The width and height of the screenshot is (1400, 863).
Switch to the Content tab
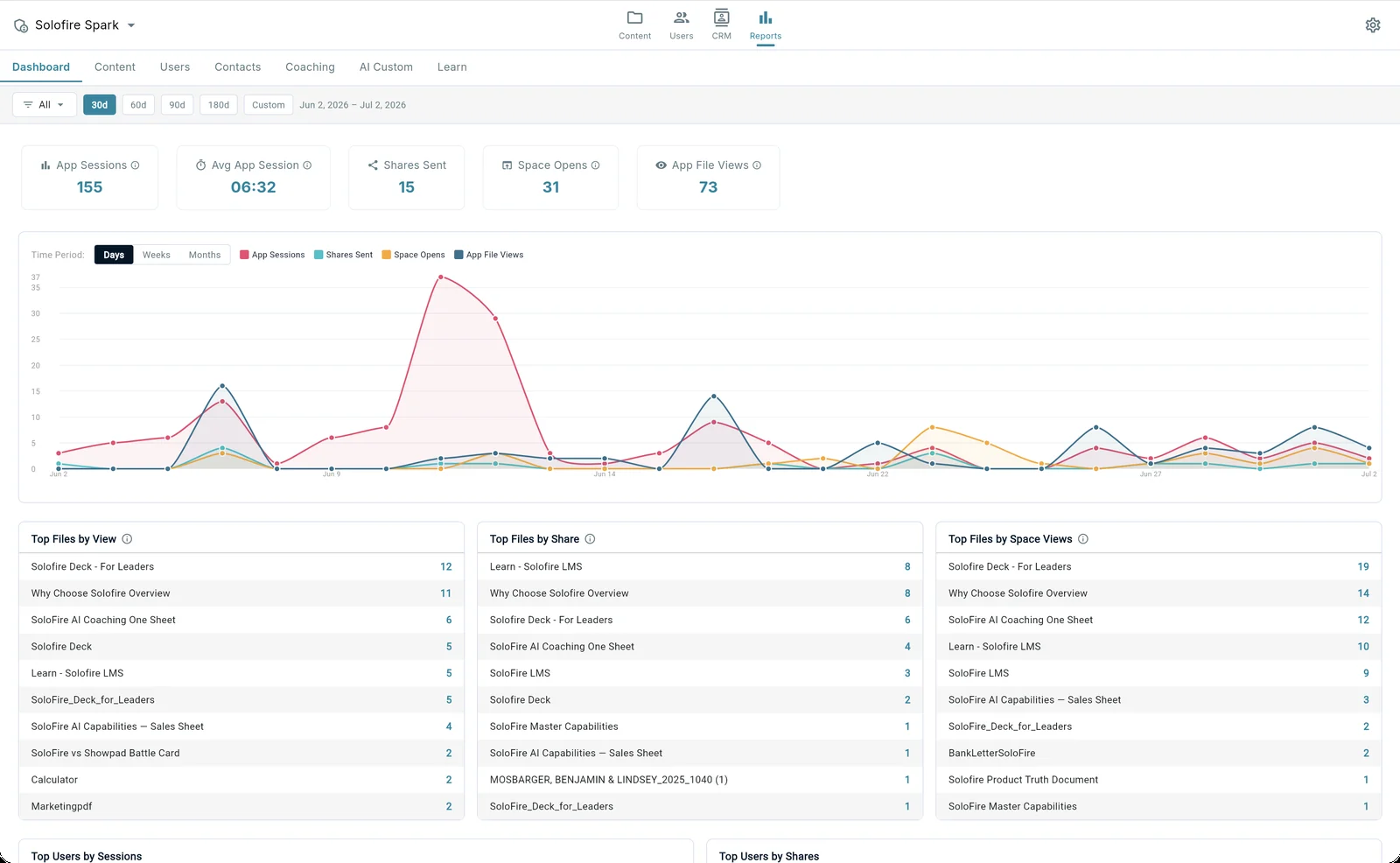(x=115, y=67)
